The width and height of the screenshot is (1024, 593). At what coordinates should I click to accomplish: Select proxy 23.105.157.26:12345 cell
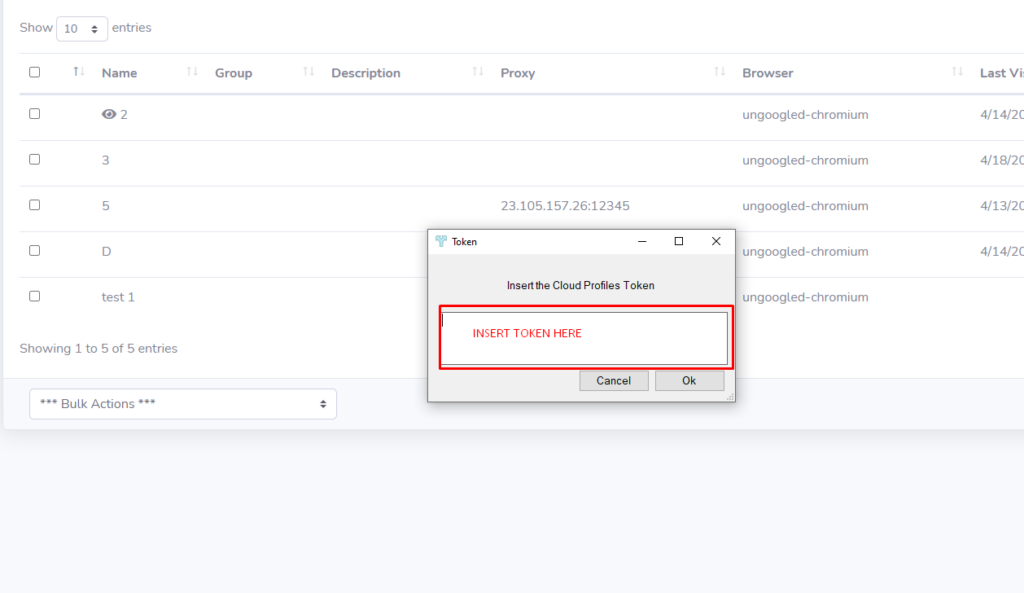(565, 206)
